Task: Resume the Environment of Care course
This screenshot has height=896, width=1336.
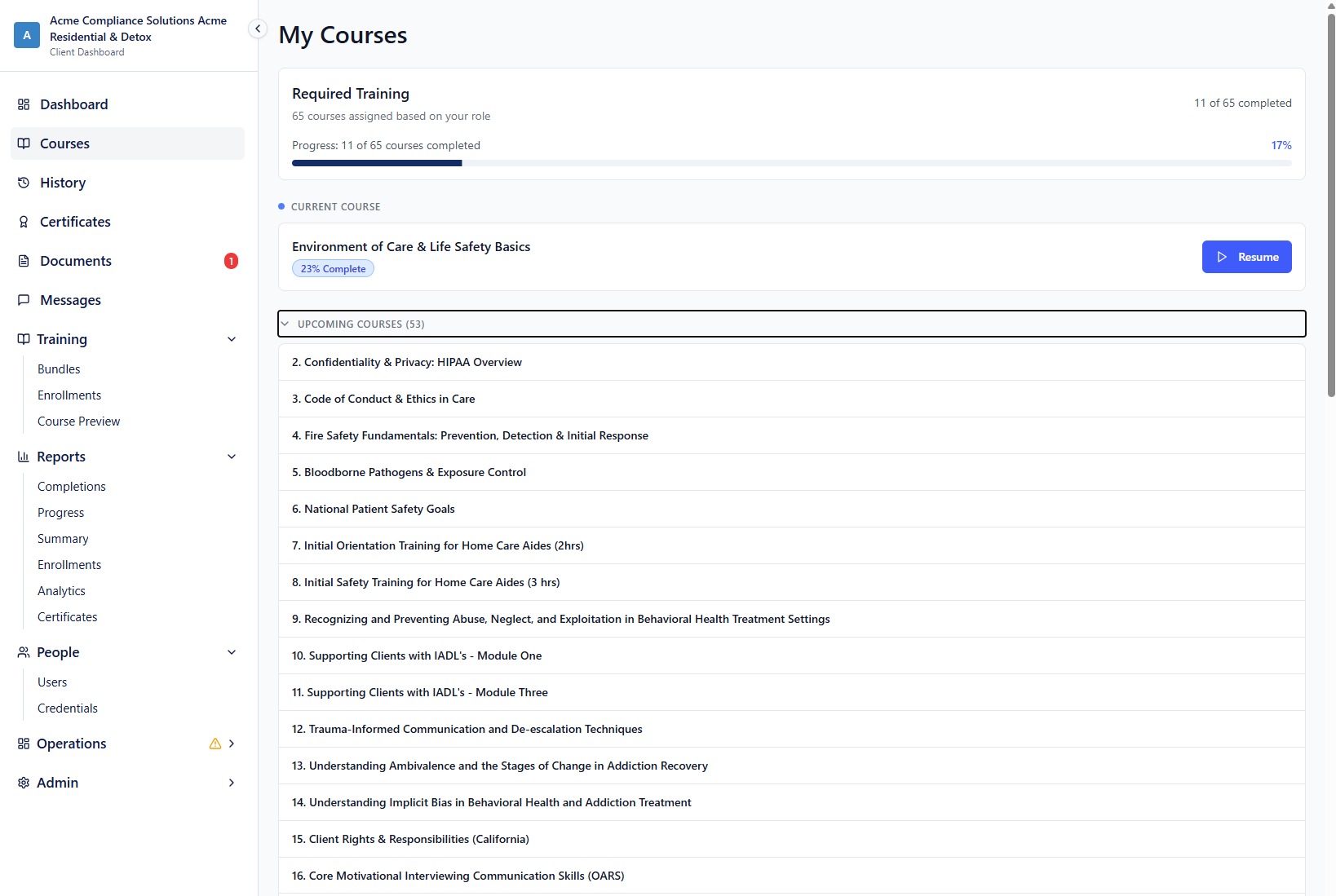Action: click(x=1246, y=257)
